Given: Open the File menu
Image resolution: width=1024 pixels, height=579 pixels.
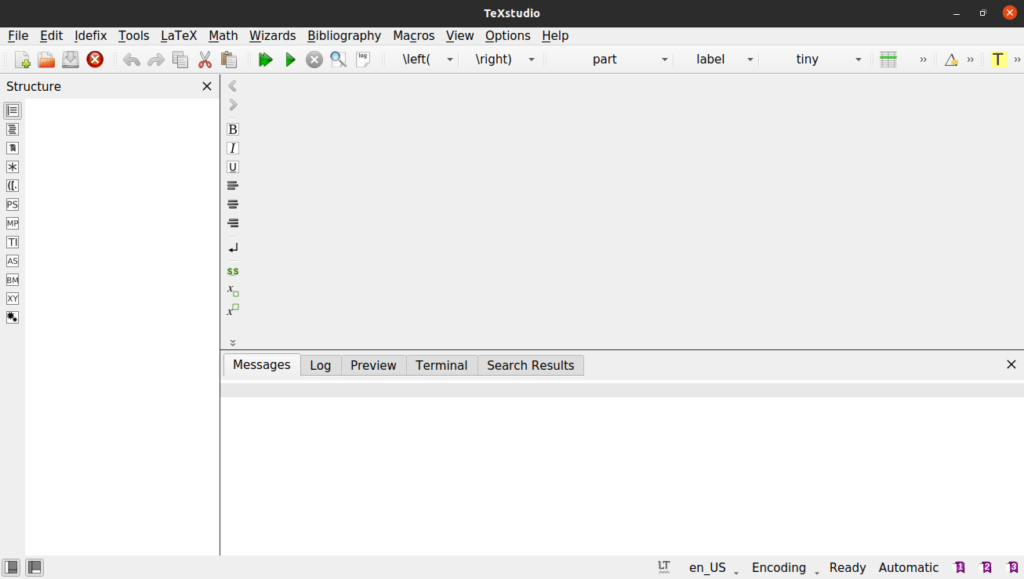Looking at the screenshot, I should pyautogui.click(x=18, y=36).
